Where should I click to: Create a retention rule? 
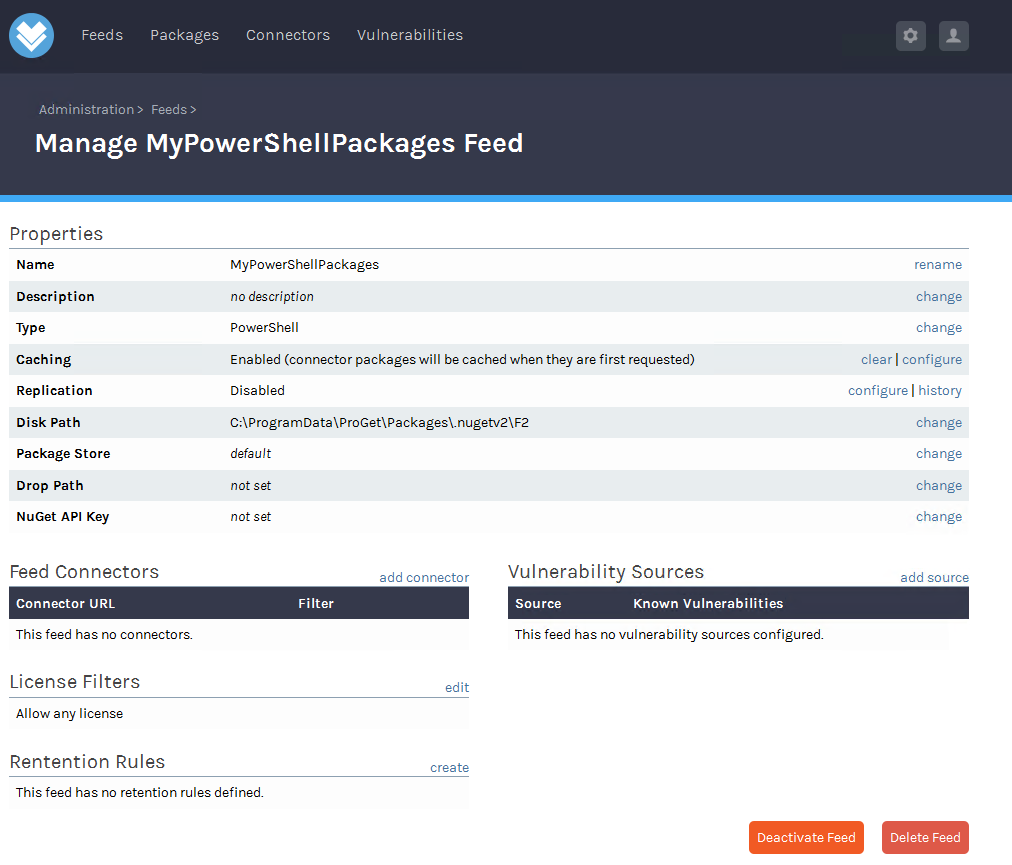pyautogui.click(x=450, y=768)
